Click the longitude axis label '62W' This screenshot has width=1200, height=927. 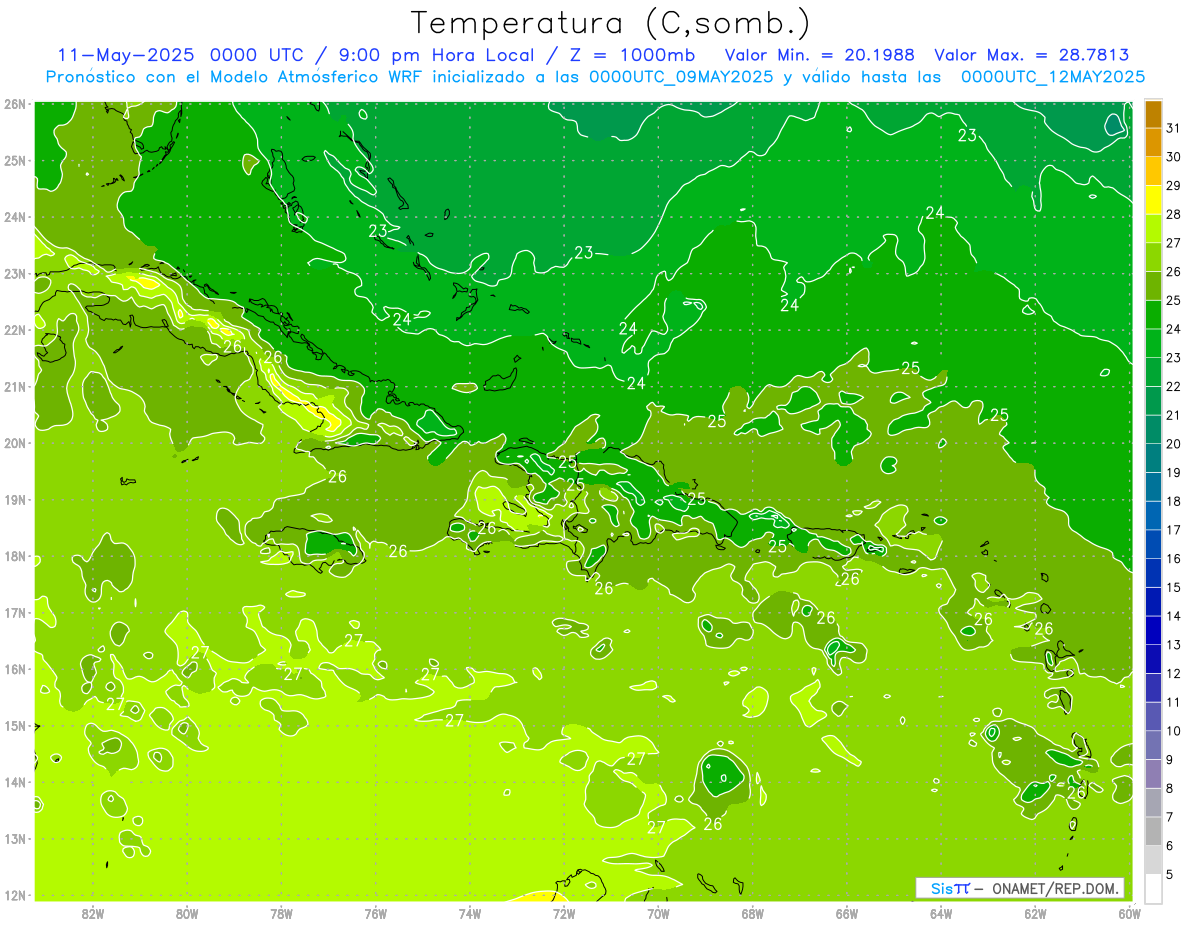click(1035, 913)
